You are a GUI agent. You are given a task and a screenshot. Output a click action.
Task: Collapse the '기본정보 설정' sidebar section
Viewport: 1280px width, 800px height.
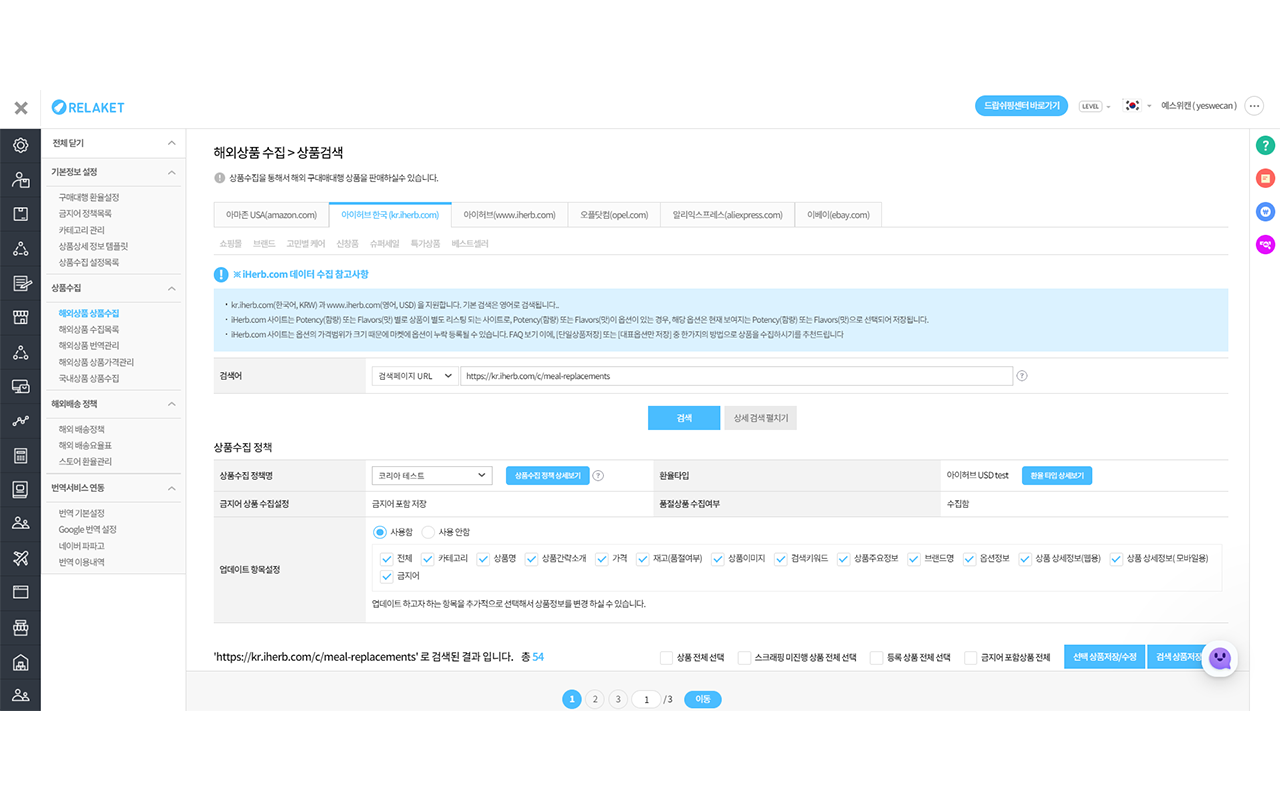pos(171,172)
